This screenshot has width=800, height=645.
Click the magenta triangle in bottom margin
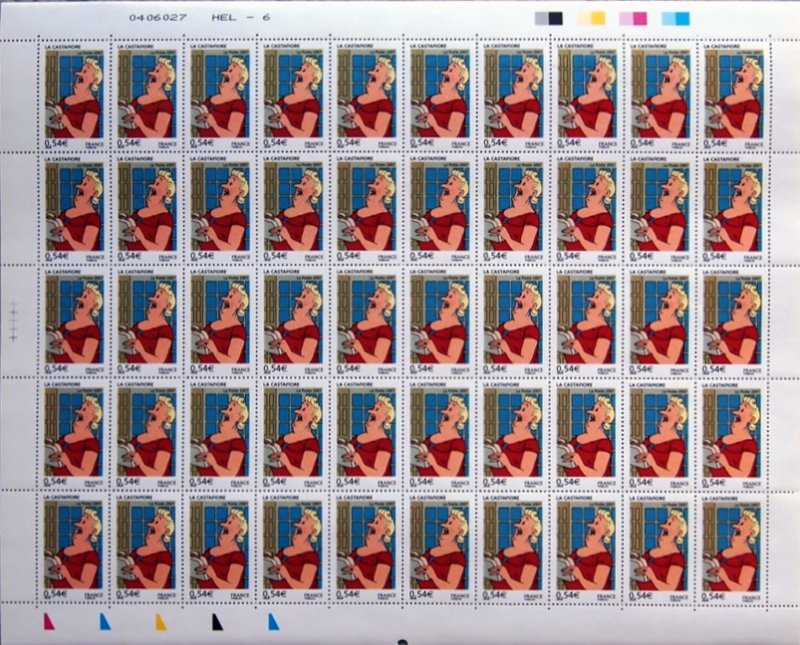(46, 622)
